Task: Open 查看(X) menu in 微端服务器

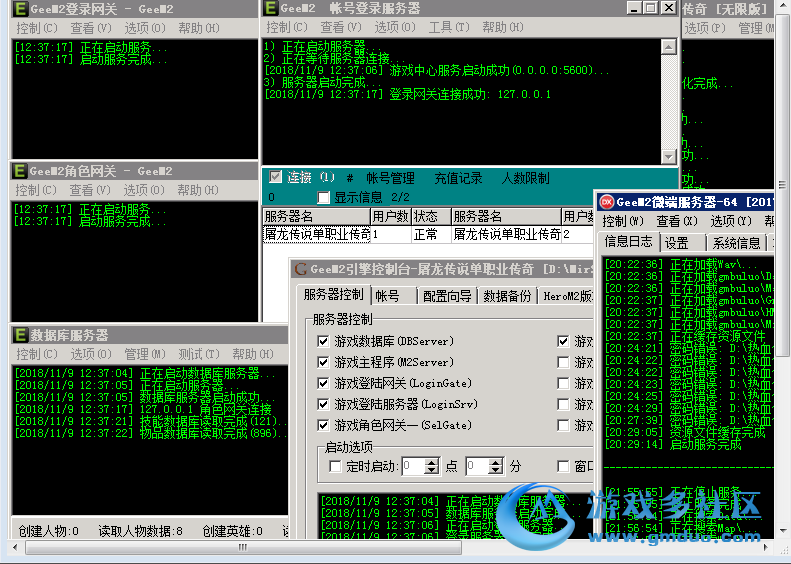Action: [x=676, y=221]
